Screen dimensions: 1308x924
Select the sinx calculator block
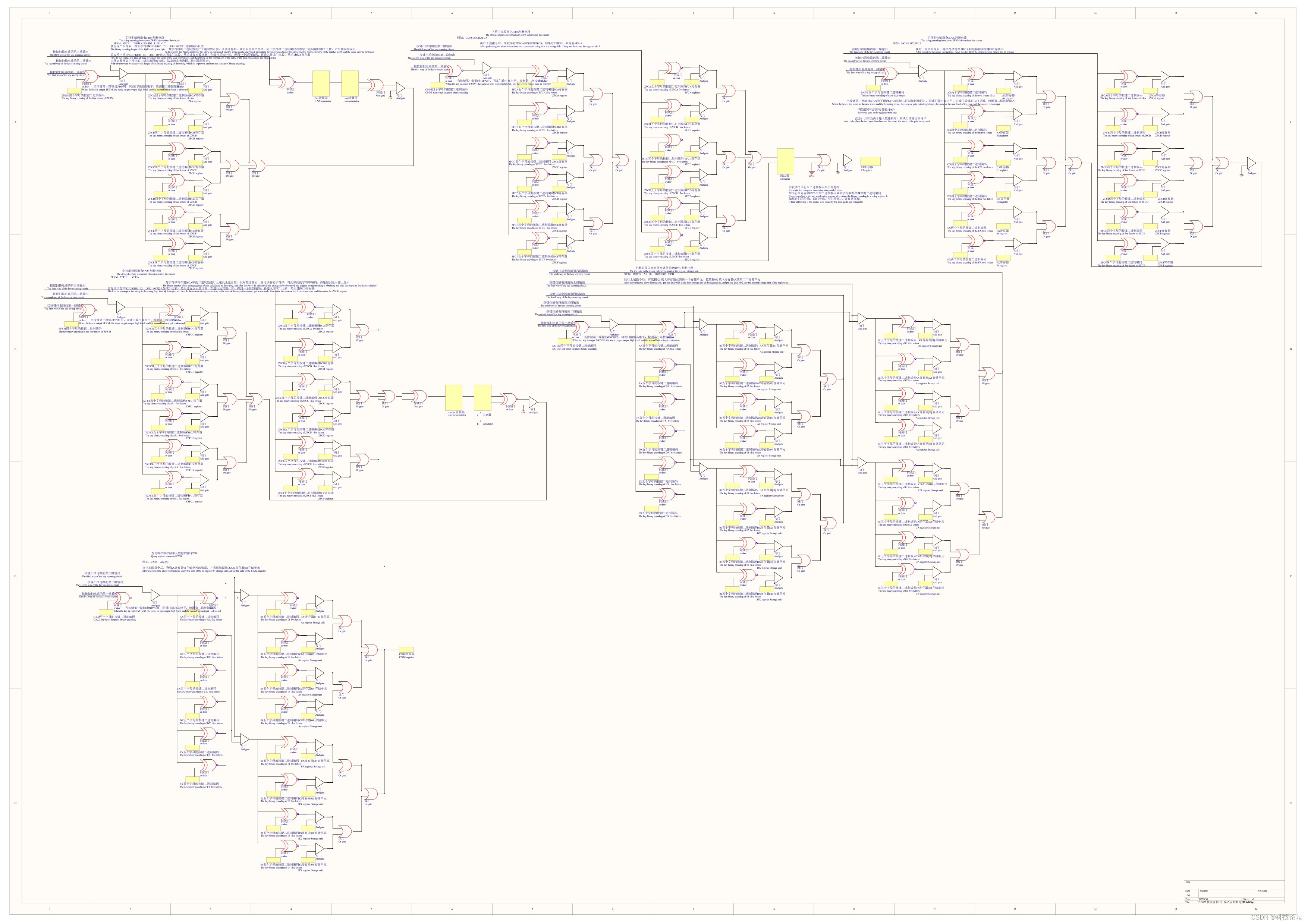coord(350,84)
